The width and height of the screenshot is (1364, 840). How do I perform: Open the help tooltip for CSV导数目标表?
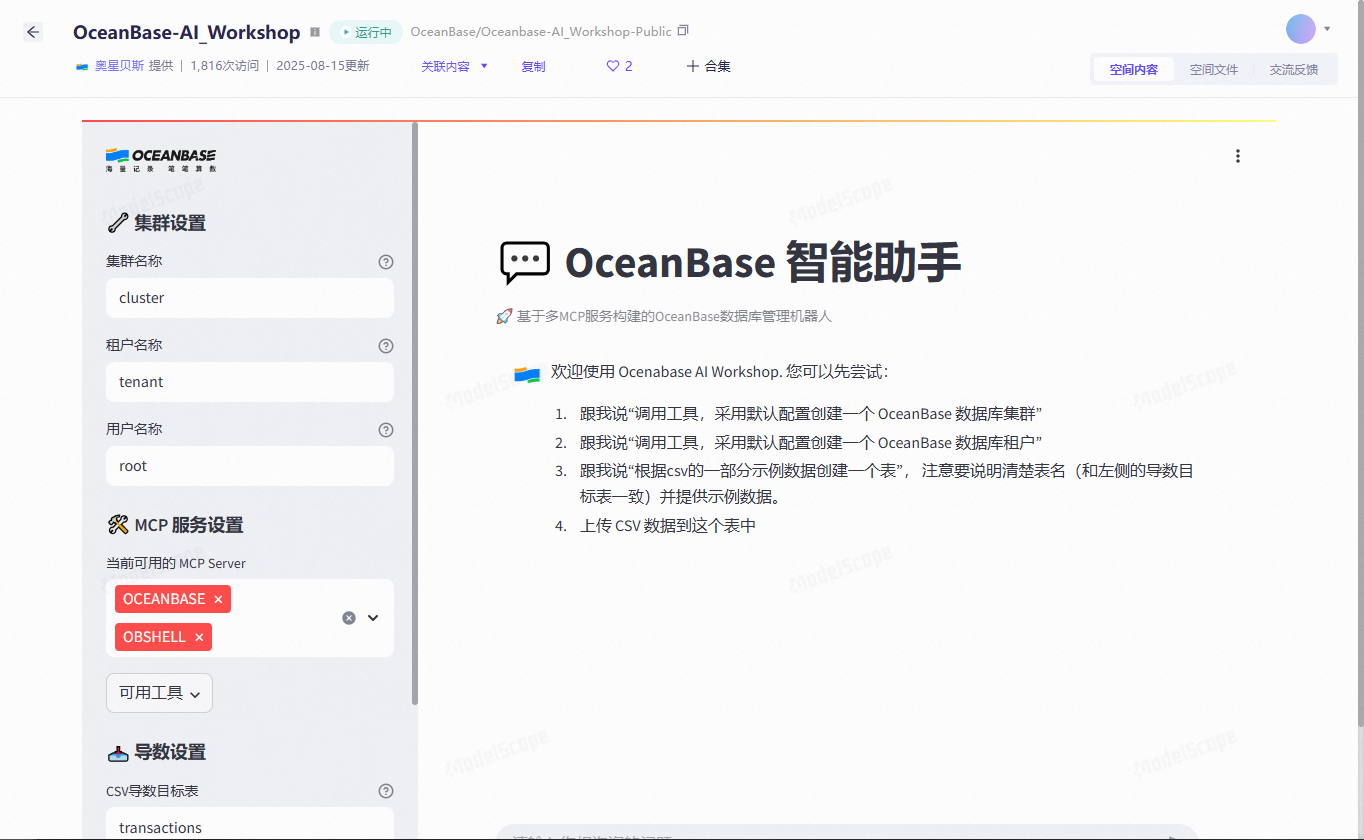(x=385, y=790)
